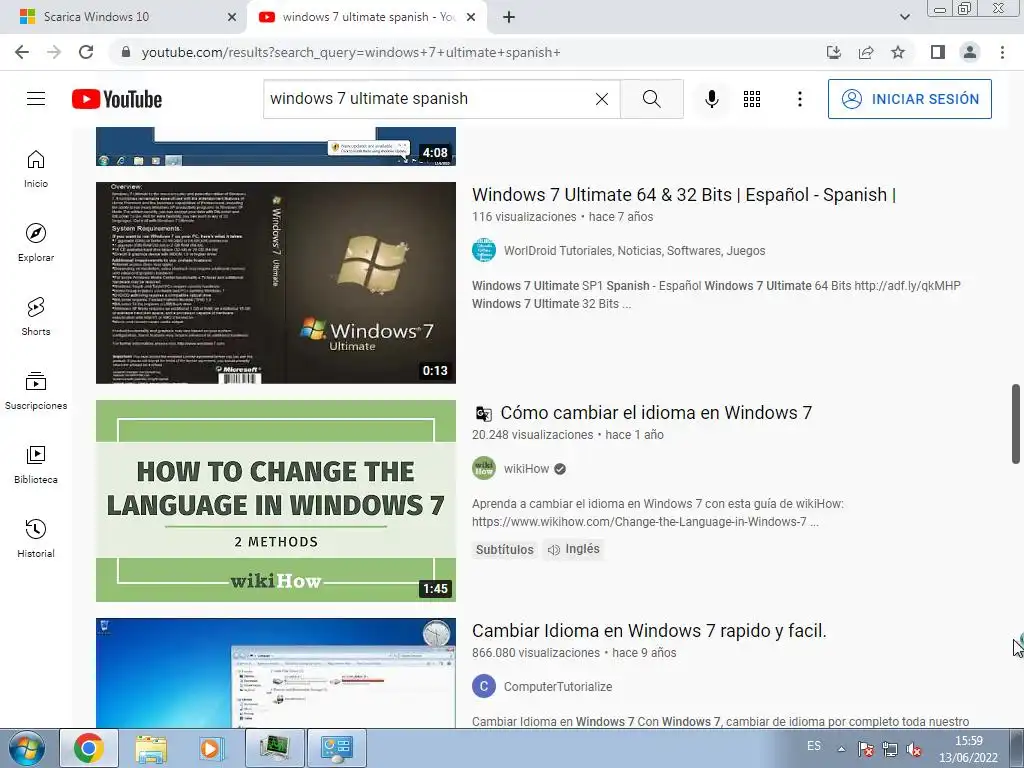Open the Windows Start menu
1024x768 pixels.
(x=26, y=748)
